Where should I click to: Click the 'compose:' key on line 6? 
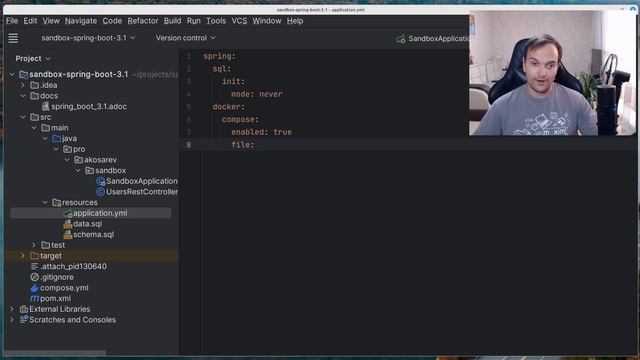[240, 120]
